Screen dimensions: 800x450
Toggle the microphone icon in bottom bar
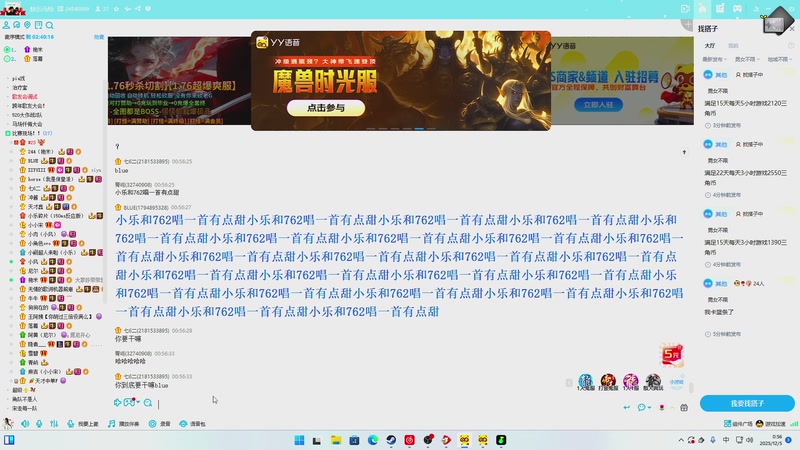[39, 423]
